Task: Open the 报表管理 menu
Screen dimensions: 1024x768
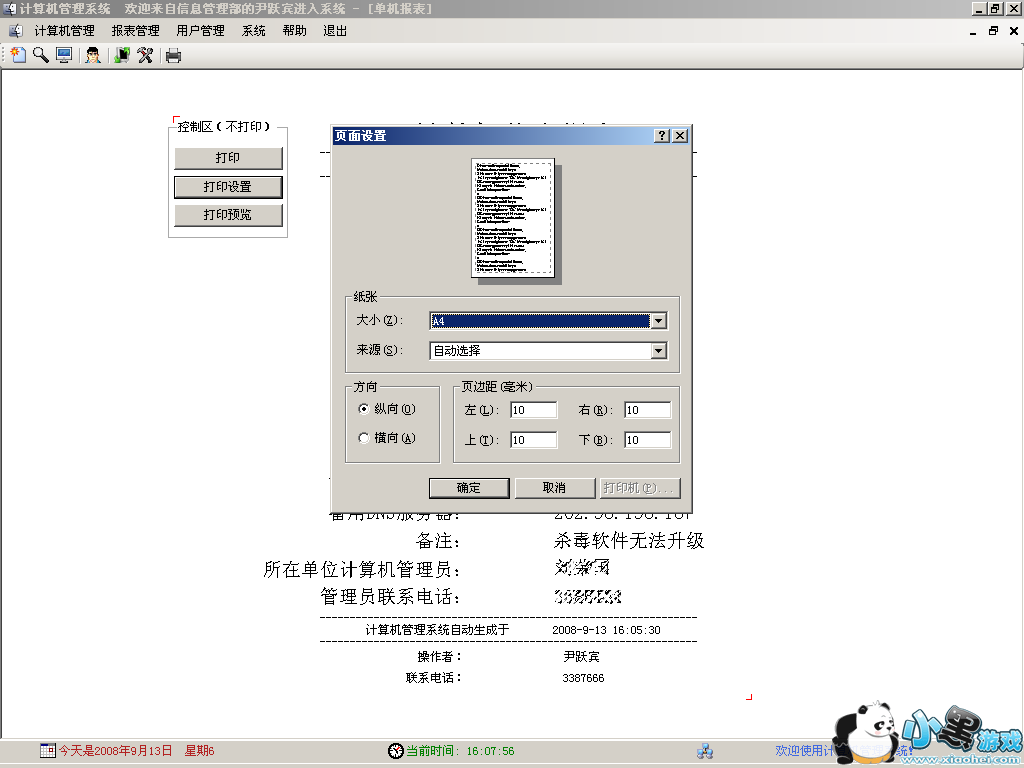Action: click(x=135, y=31)
